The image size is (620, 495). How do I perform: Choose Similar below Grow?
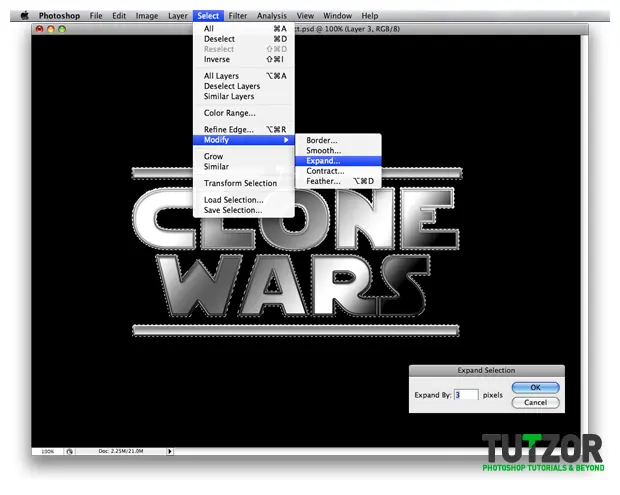point(244,167)
